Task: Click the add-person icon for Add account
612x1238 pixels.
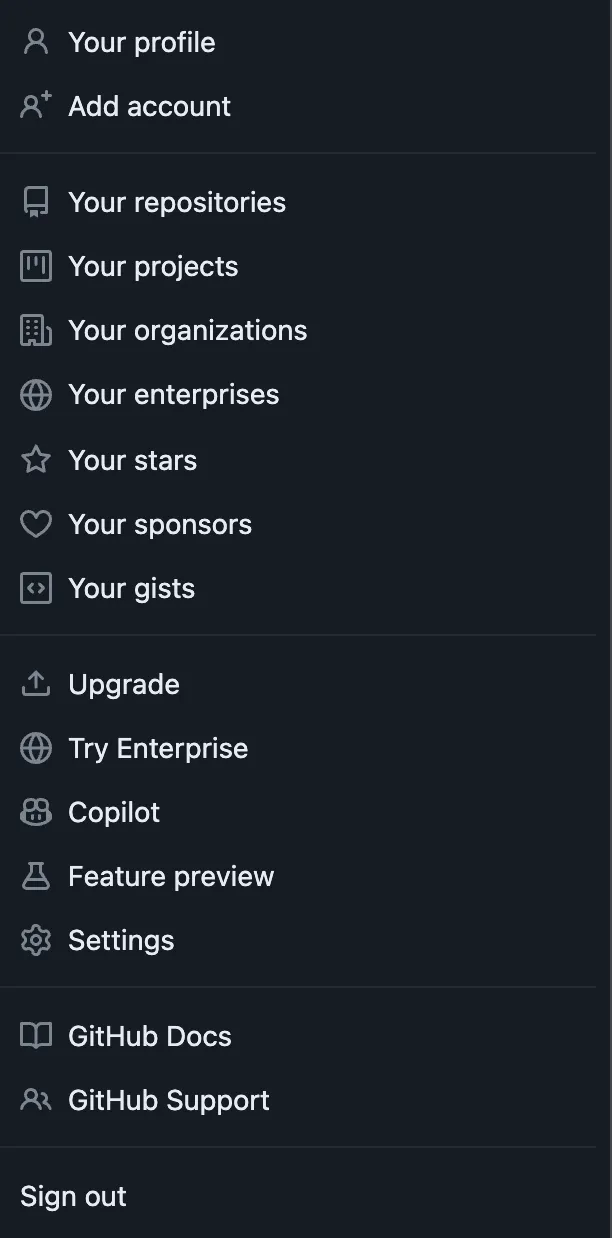Action: (x=36, y=106)
